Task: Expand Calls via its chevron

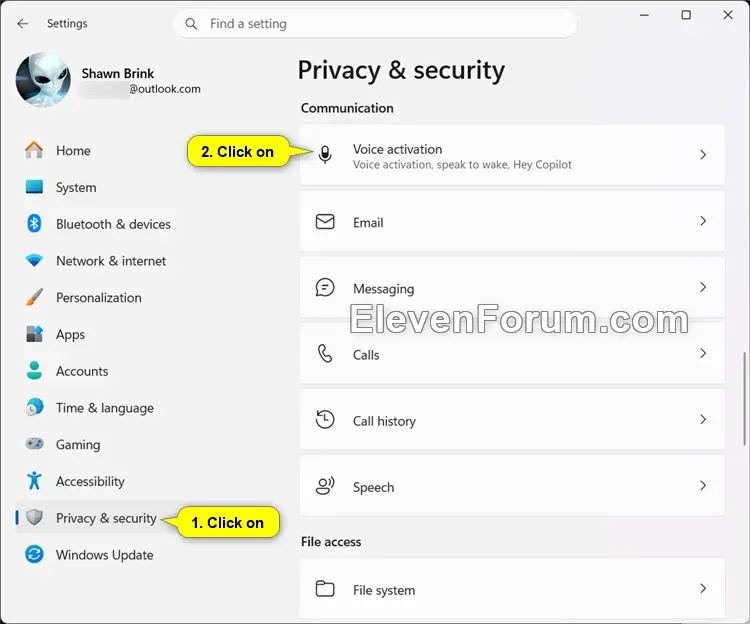Action: 703,353
